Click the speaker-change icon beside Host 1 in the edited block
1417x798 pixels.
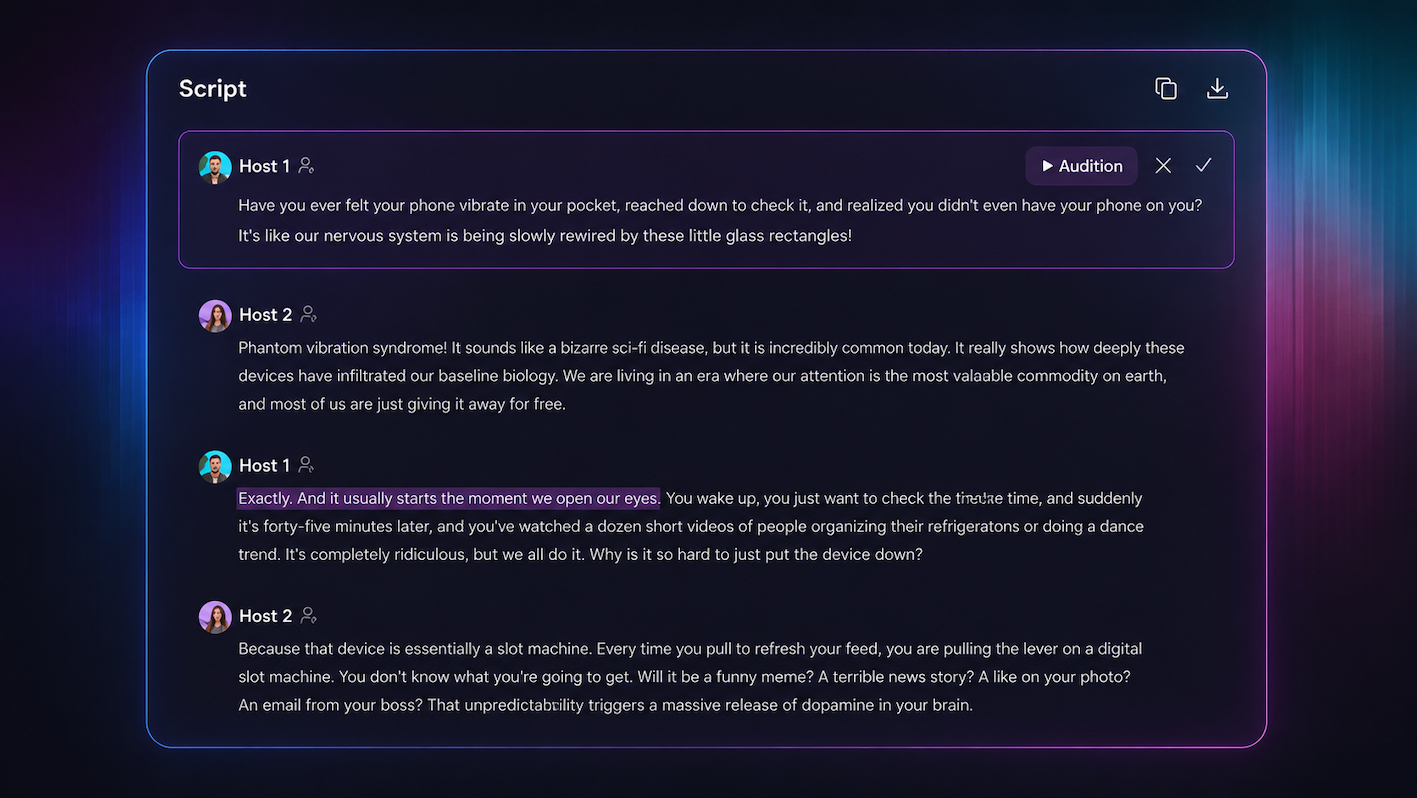tap(307, 166)
